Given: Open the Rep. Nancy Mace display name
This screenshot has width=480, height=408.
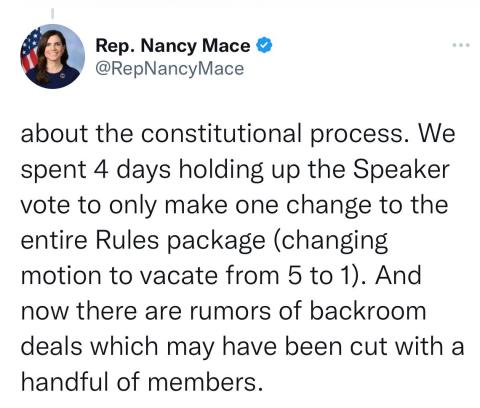Looking at the screenshot, I should tap(173, 45).
